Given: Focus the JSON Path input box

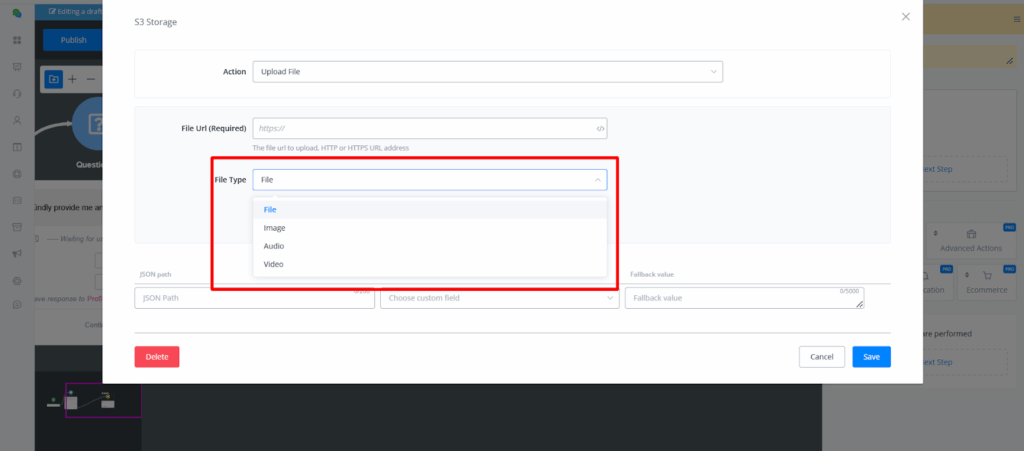Looking at the screenshot, I should click(x=254, y=298).
